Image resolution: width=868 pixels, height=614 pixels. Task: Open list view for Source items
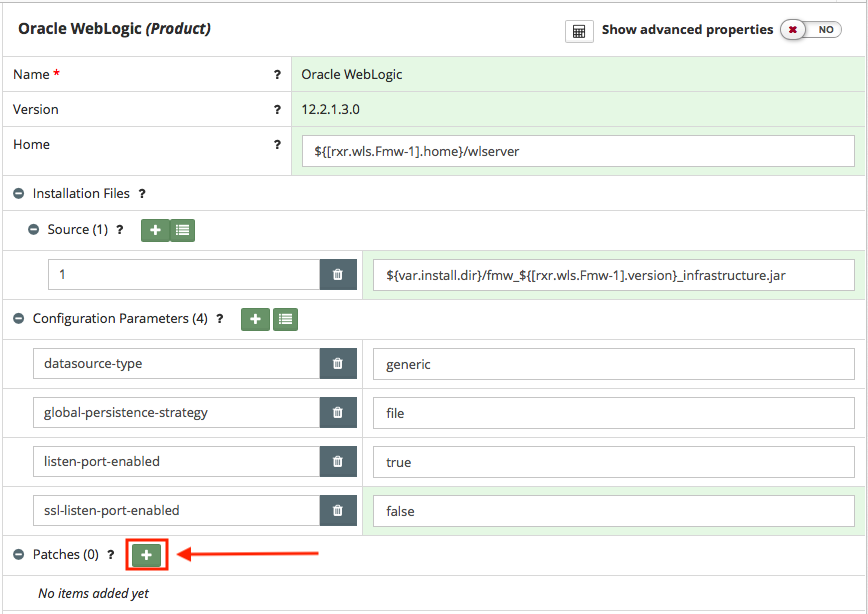pyautogui.click(x=182, y=230)
